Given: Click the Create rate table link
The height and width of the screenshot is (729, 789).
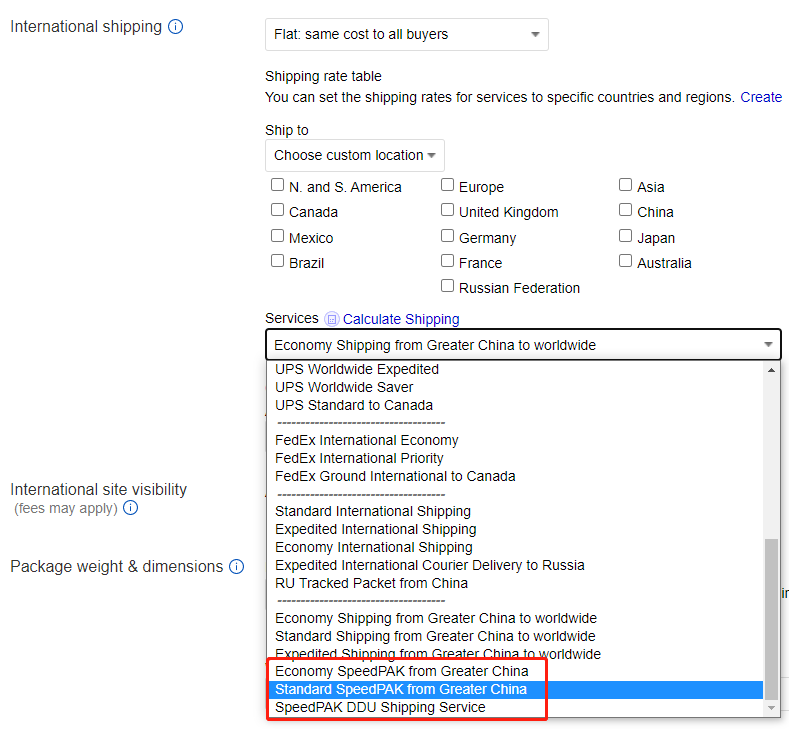Looking at the screenshot, I should pos(761,97).
